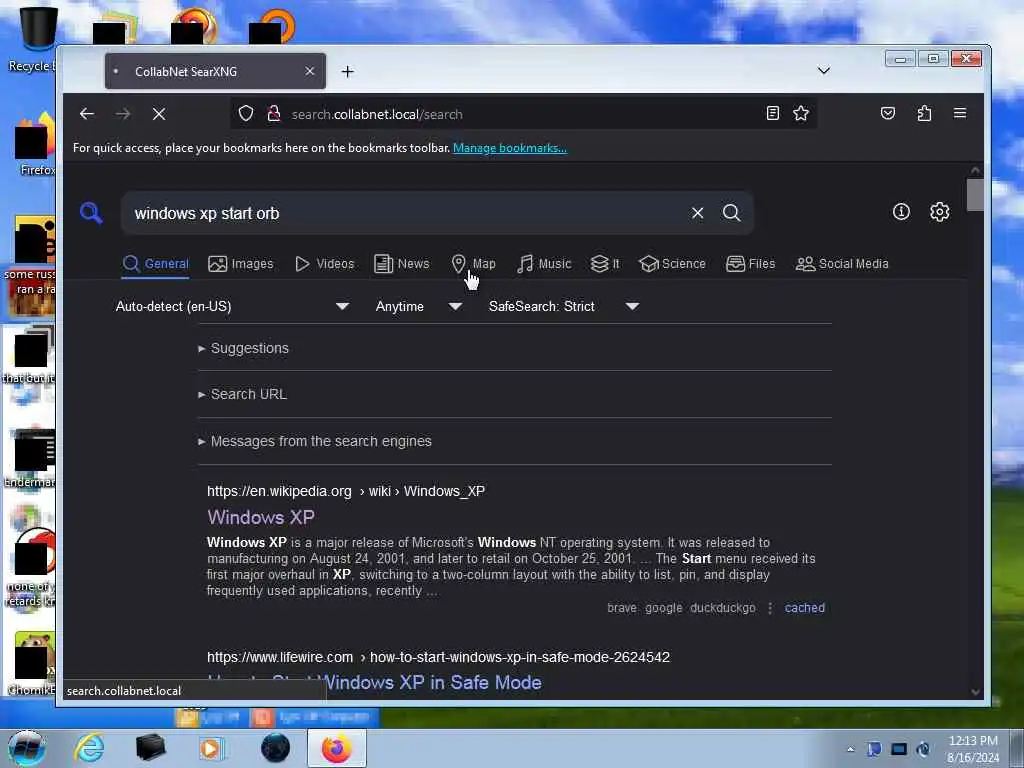Viewport: 1024px width, 768px height.
Task: Open the cached Wikipedia result link
Action: pos(805,608)
